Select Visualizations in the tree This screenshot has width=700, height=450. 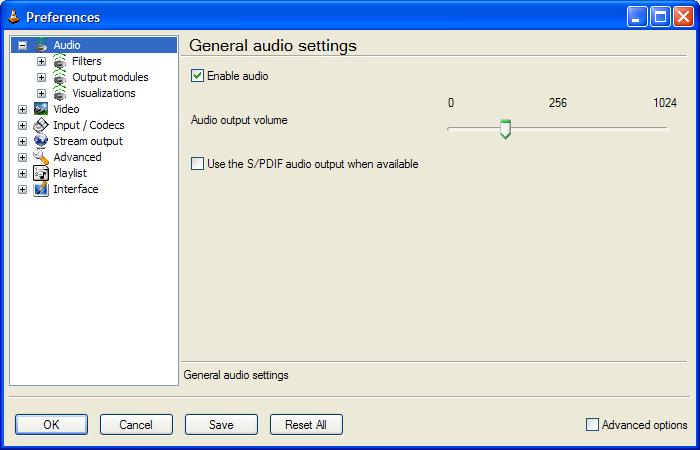point(104,93)
